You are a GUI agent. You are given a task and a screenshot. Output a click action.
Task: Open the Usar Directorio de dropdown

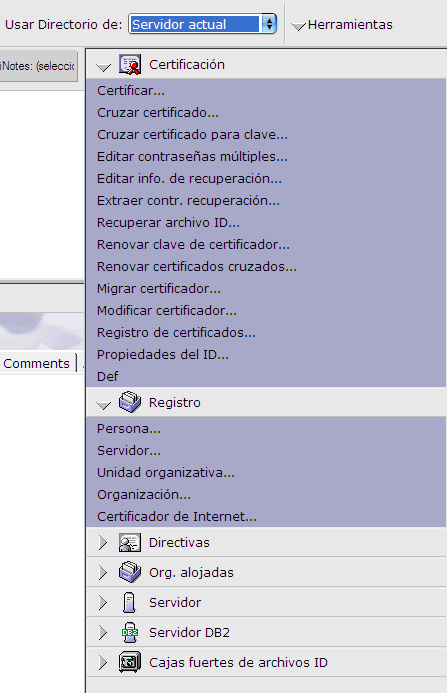[x=202, y=24]
